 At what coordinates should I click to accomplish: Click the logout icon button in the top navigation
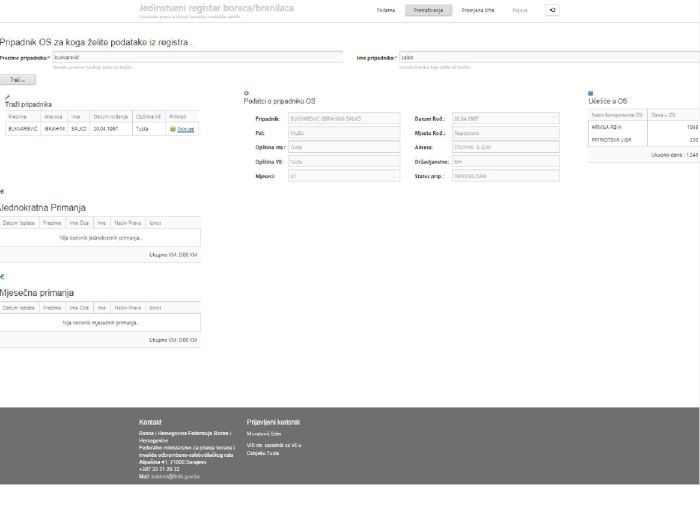pos(552,10)
